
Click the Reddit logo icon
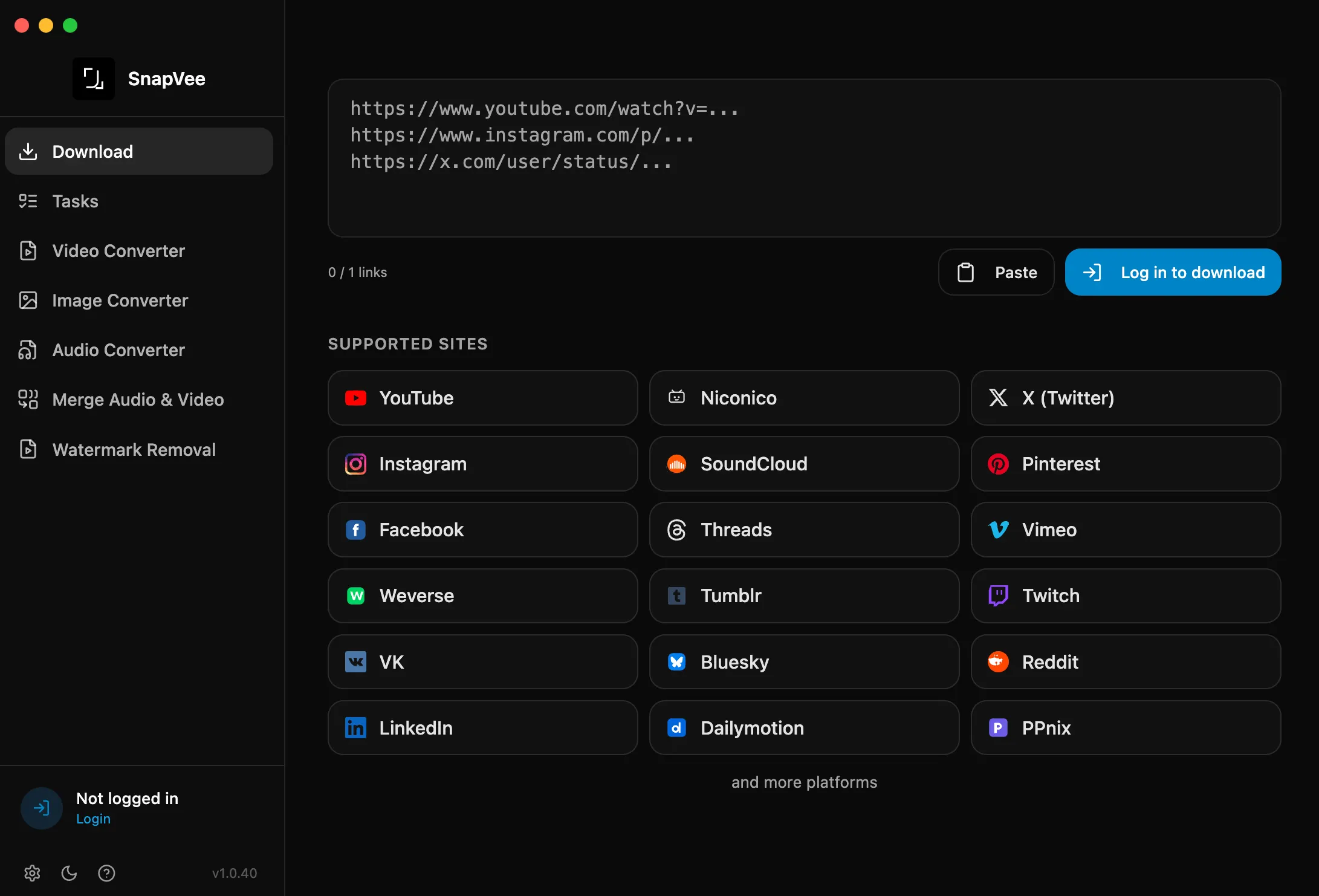[x=998, y=661]
